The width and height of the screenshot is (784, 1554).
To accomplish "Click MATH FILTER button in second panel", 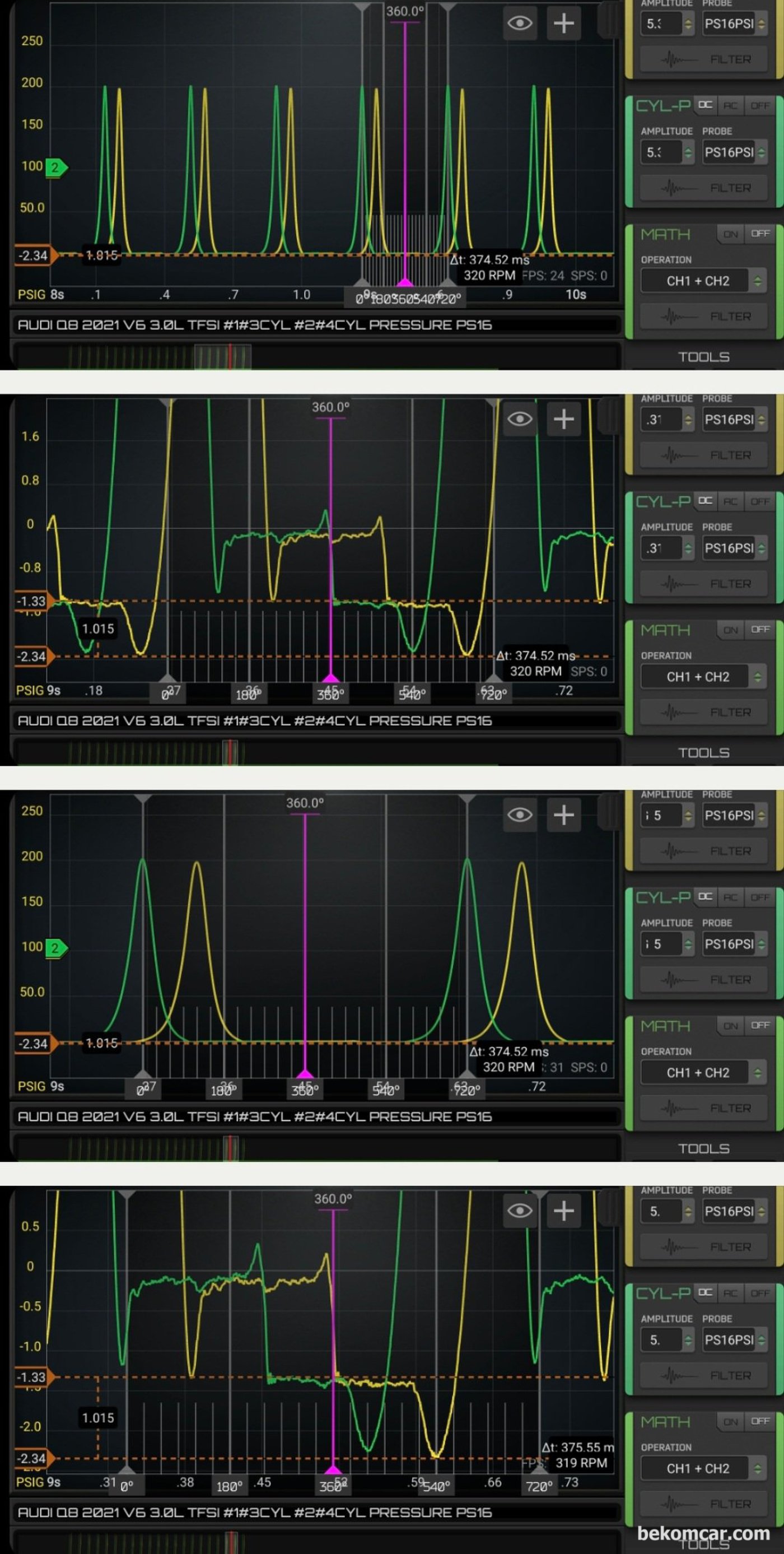I will coord(704,713).
